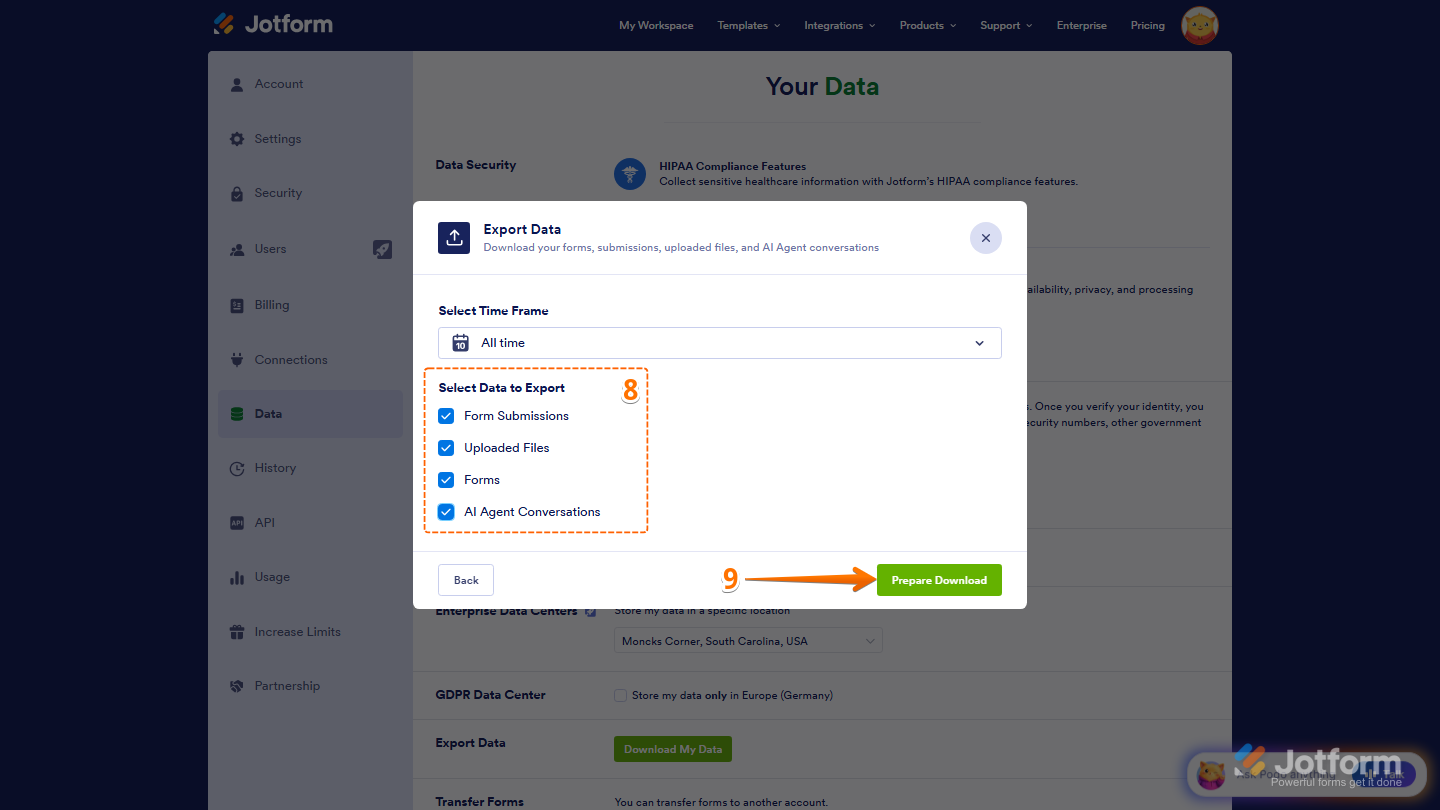Uncheck Uploaded Files checkbox

pos(446,448)
